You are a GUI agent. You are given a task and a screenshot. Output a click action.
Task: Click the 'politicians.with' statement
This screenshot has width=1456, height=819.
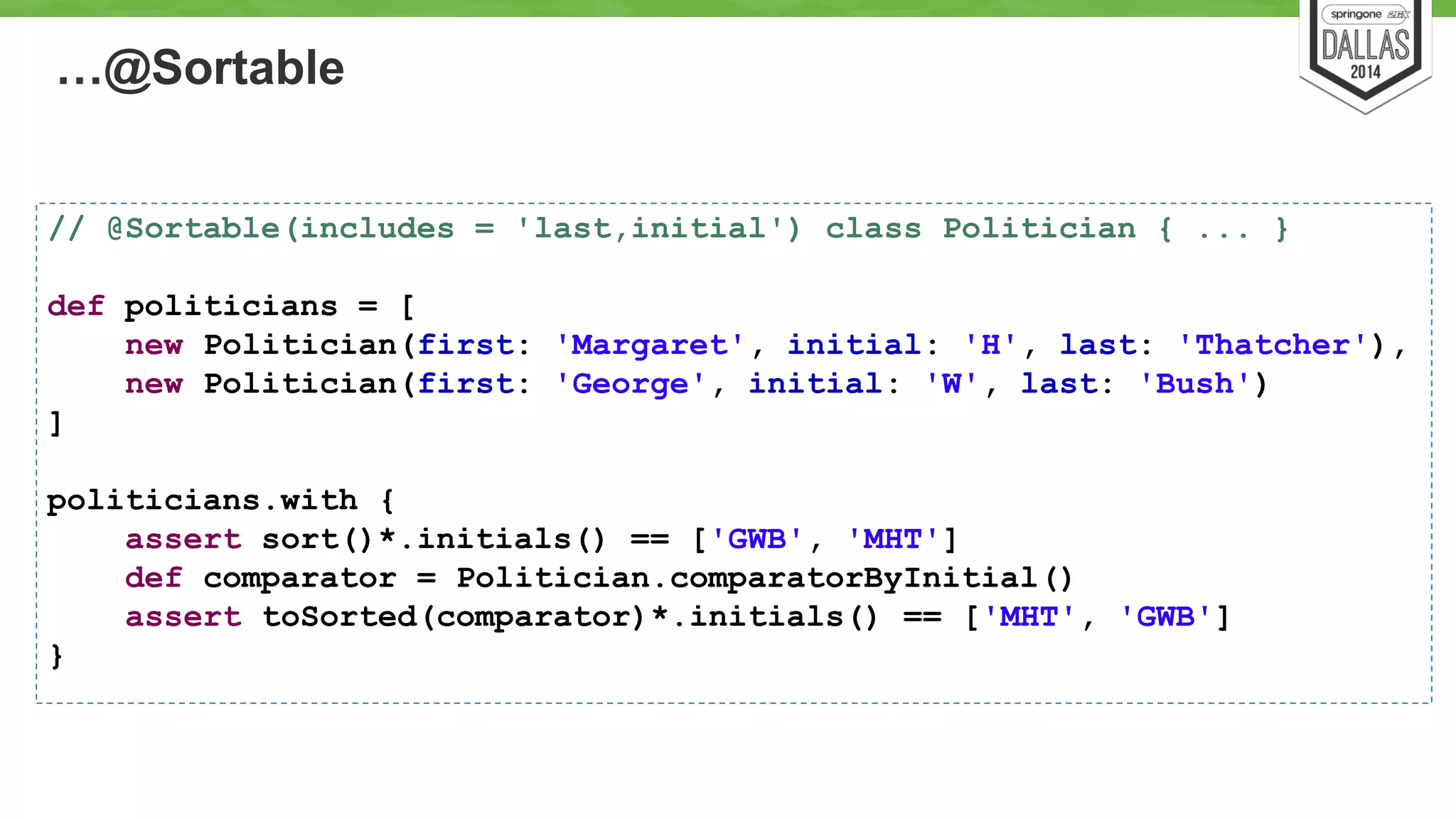coord(203,500)
